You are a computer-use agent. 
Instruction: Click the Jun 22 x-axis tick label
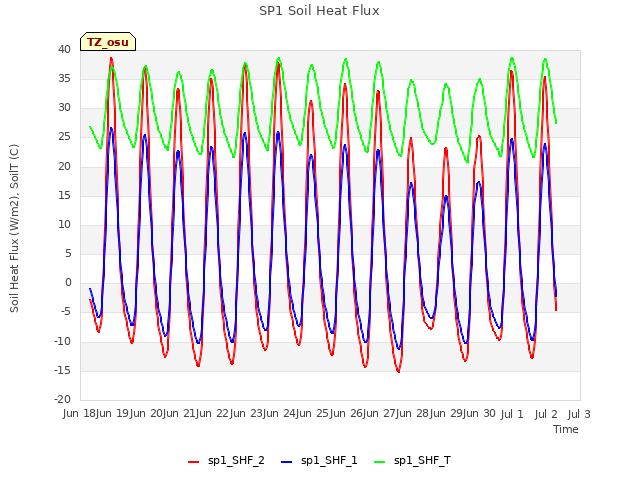[x=214, y=414]
